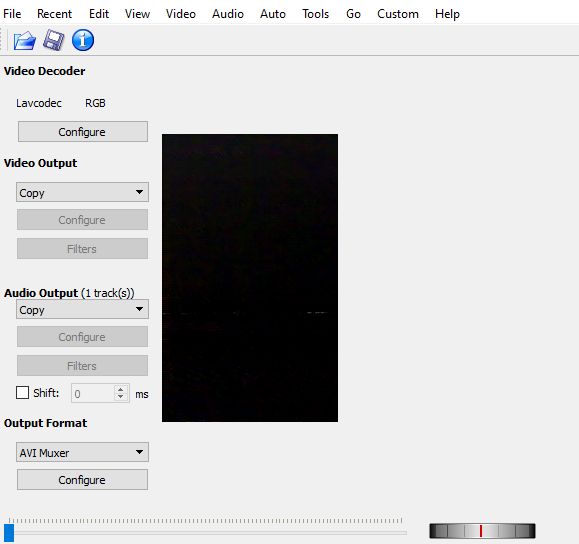
Task: Open the Audio menu
Action: [228, 14]
